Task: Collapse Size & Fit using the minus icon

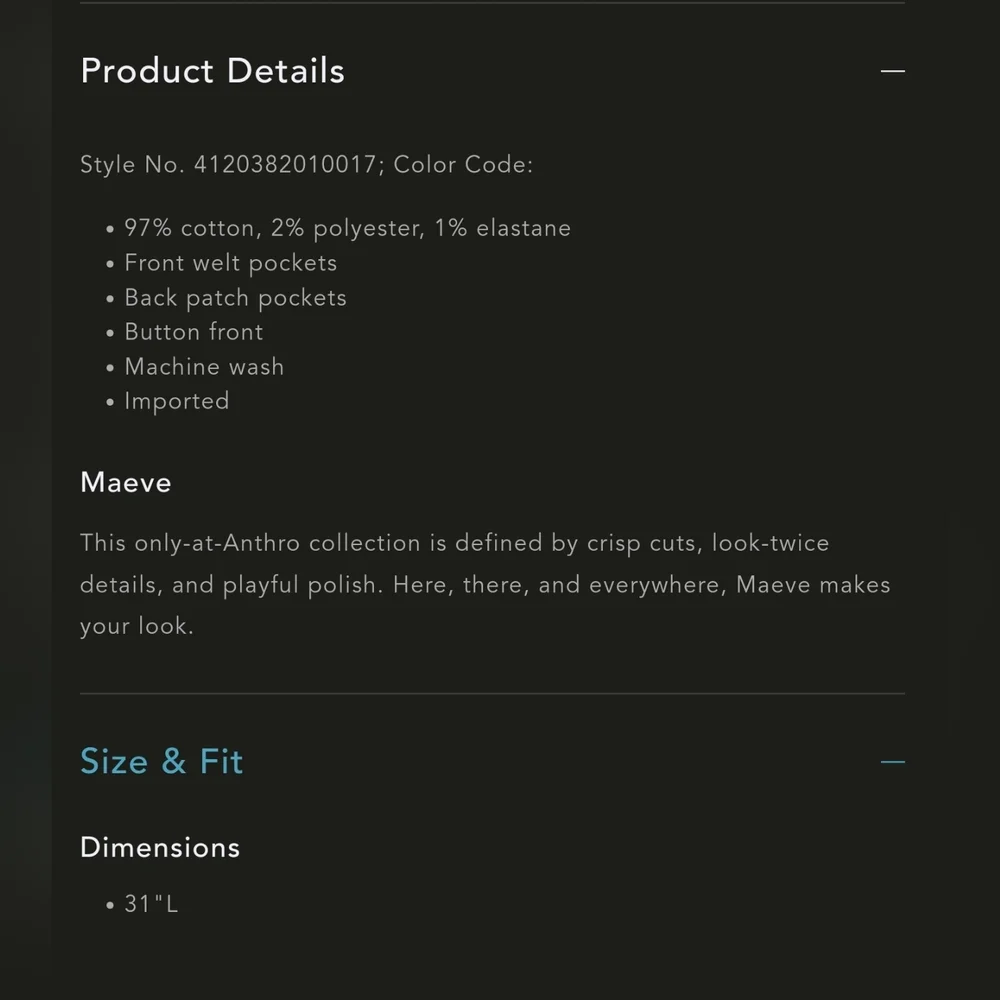Action: pos(892,762)
